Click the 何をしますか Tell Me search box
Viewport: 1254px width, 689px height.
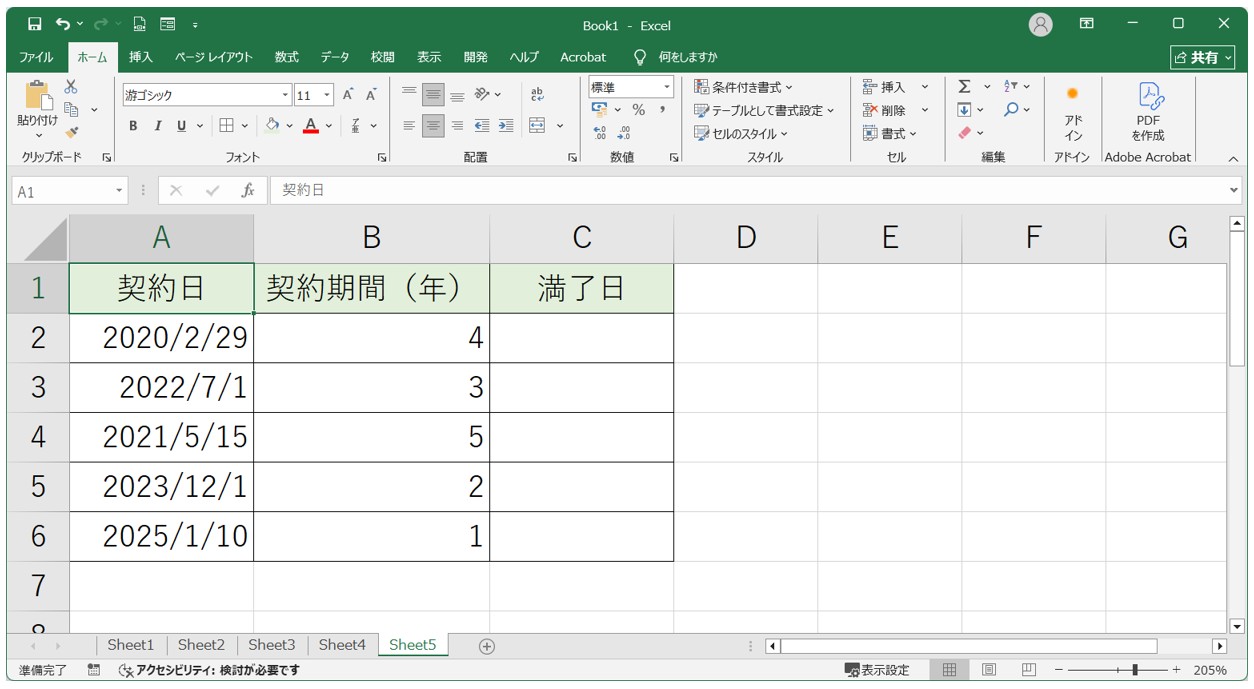[676, 57]
